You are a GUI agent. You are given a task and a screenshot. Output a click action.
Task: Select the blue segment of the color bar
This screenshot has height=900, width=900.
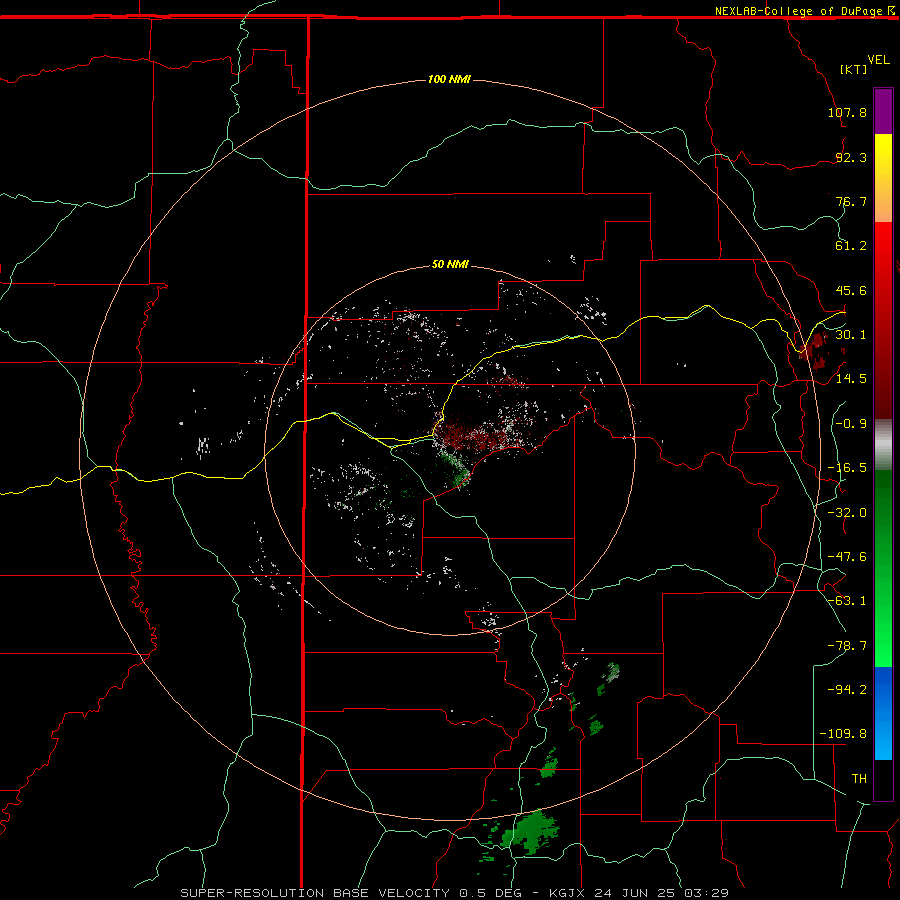[x=883, y=713]
